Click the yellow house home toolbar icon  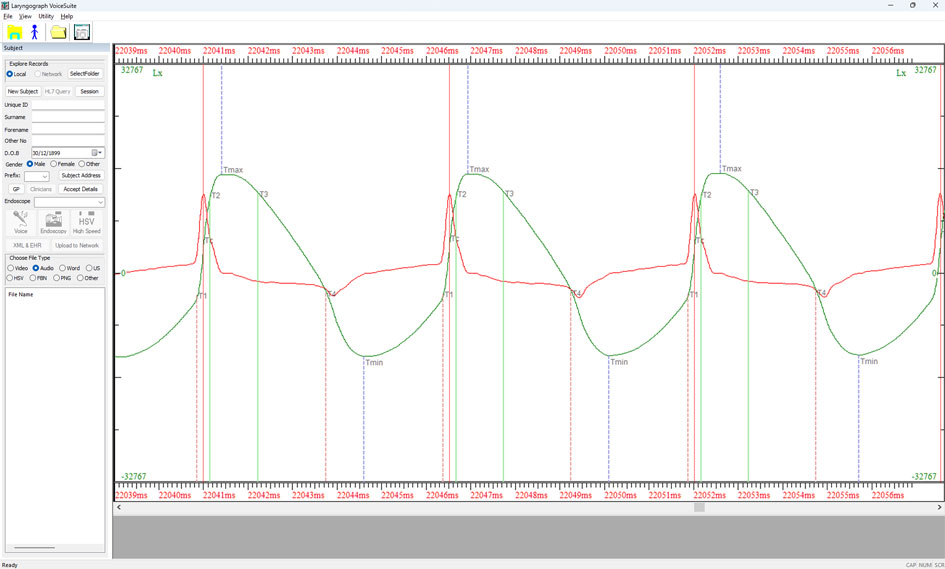pyautogui.click(x=14, y=33)
